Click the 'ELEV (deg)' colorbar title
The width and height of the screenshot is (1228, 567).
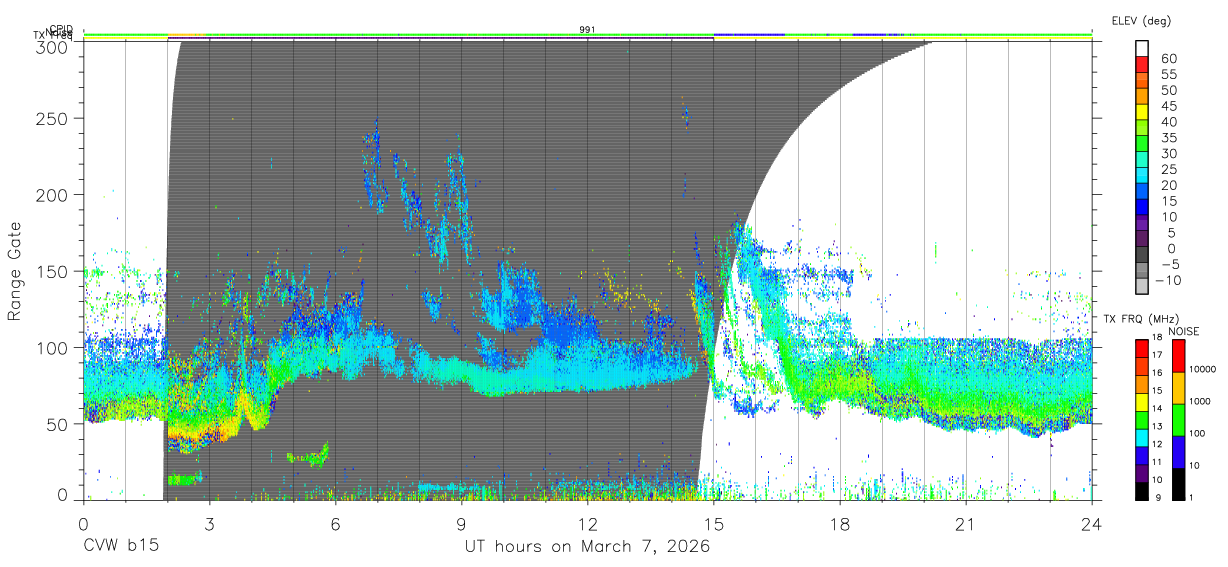point(1140,20)
